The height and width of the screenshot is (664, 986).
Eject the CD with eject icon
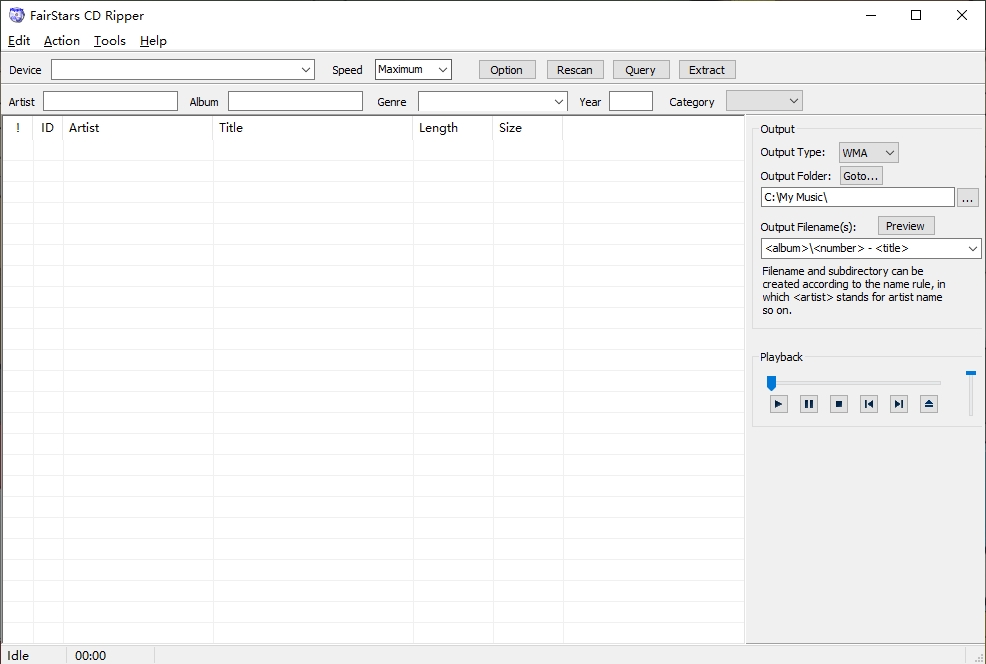[929, 404]
